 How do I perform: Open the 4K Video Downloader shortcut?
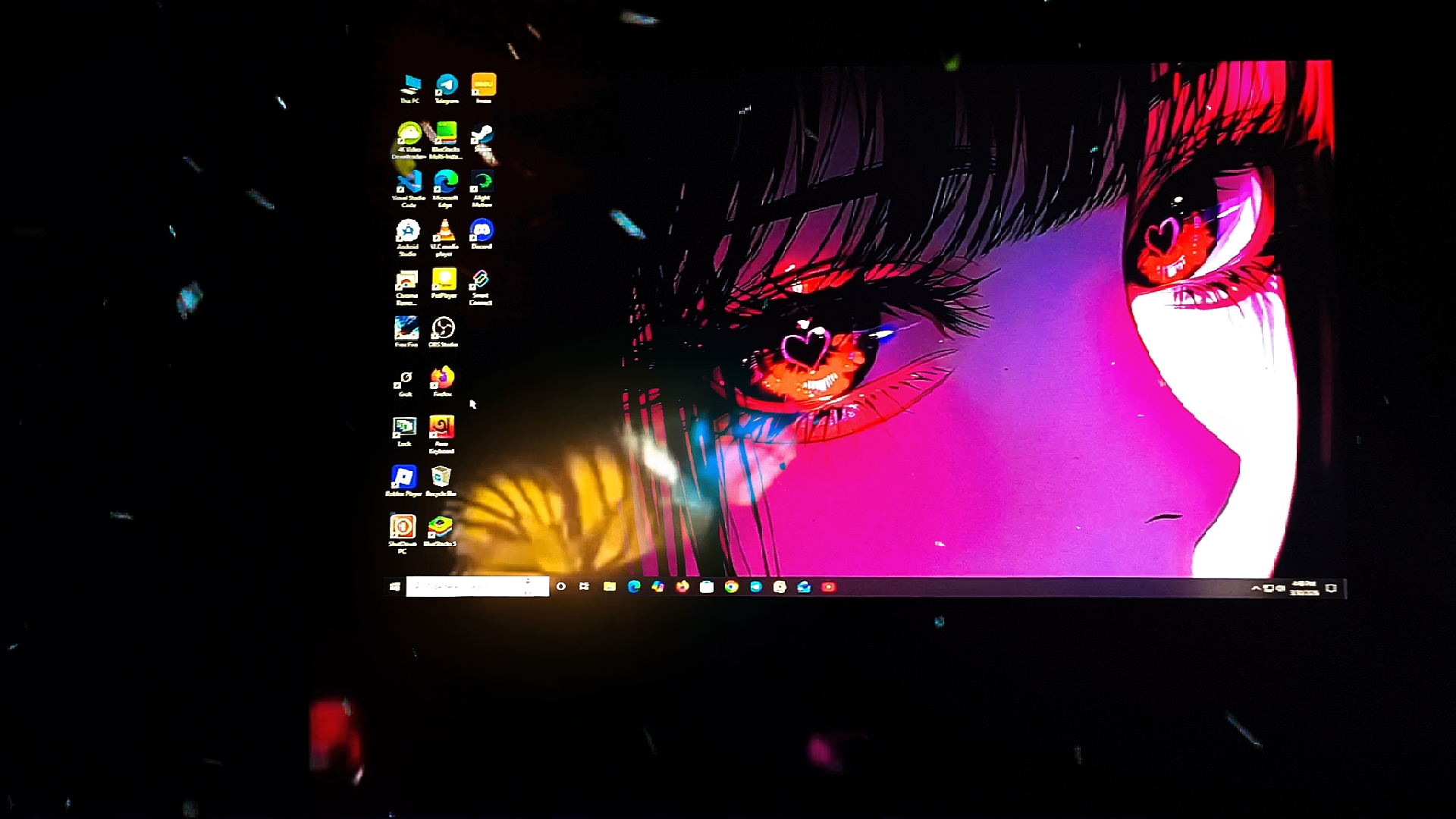pyautogui.click(x=409, y=140)
